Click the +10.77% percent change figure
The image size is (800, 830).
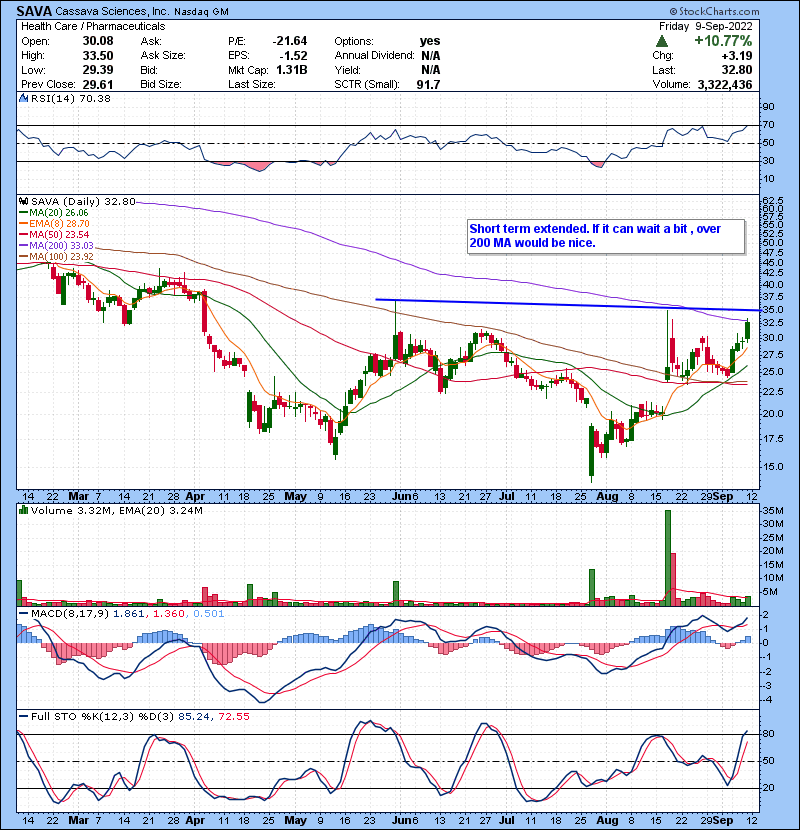[723, 41]
